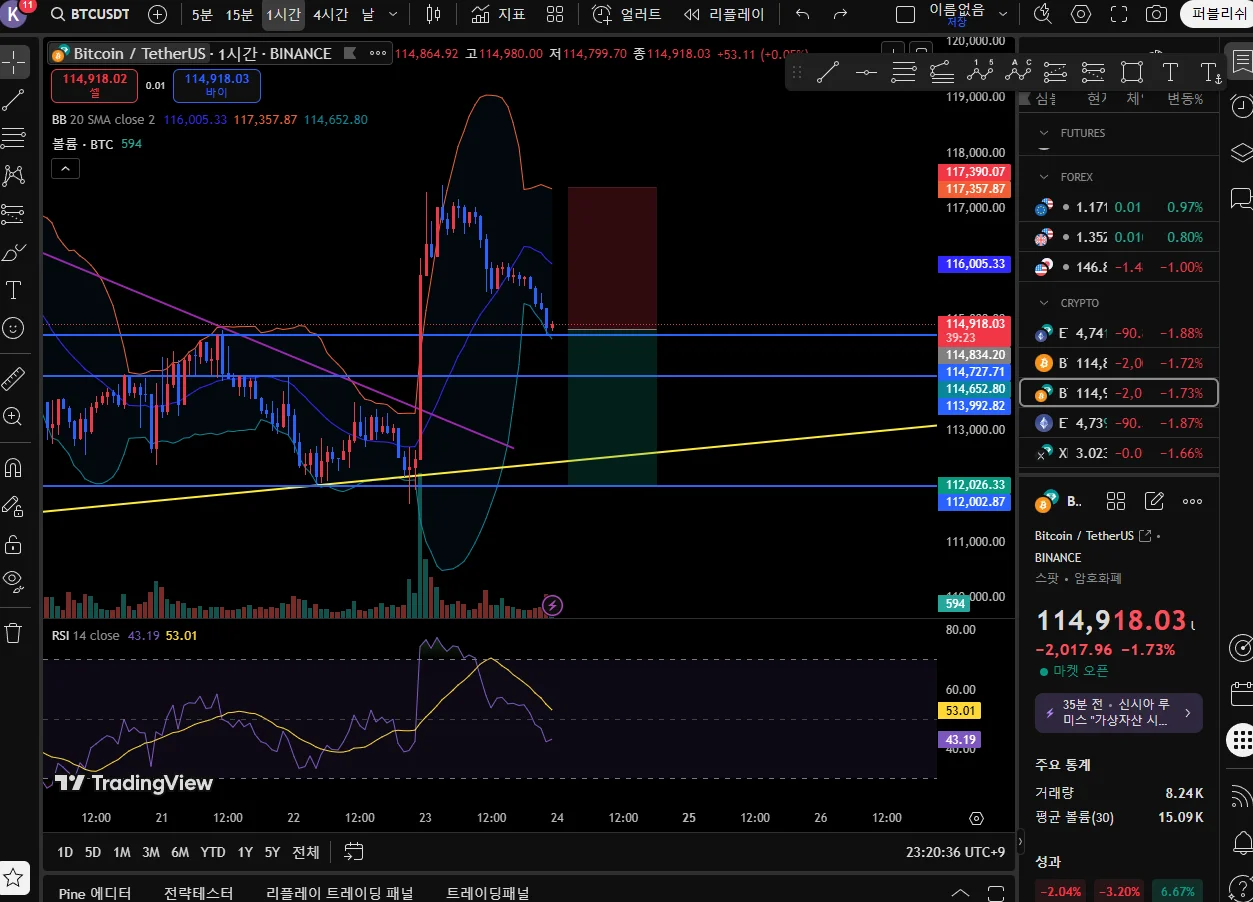This screenshot has height=902, width=1253.
Task: Open the emoji and icons tool
Action: (x=14, y=328)
